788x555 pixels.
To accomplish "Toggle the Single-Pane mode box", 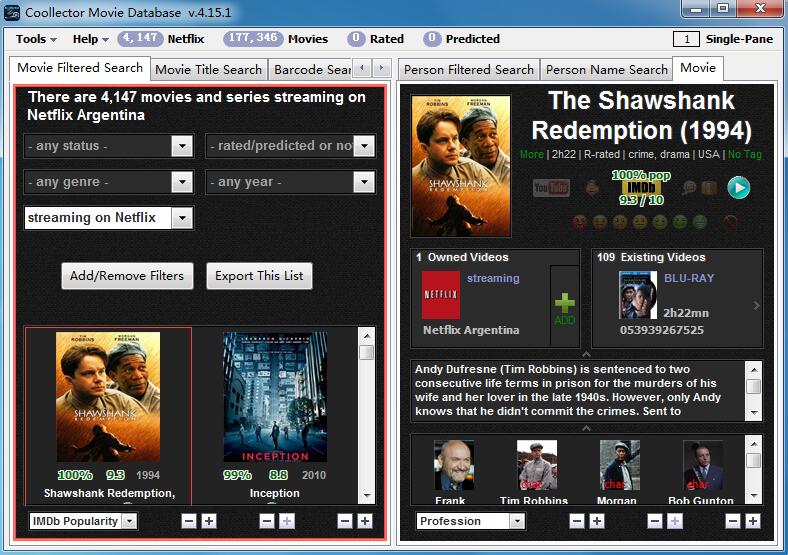I will click(686, 39).
